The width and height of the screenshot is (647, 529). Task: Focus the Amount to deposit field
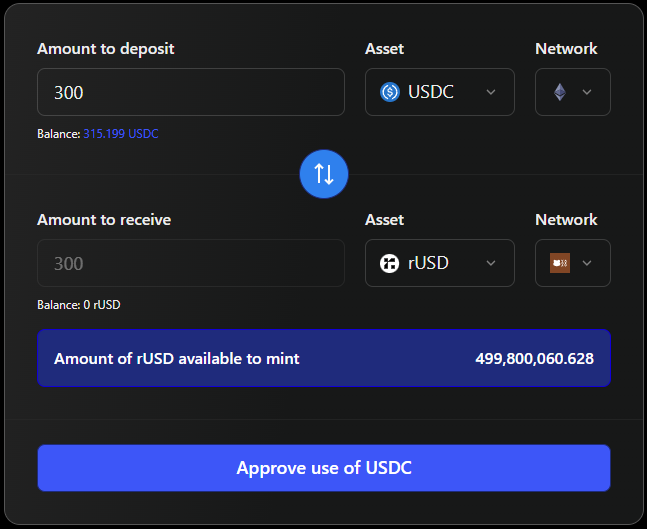pos(191,92)
